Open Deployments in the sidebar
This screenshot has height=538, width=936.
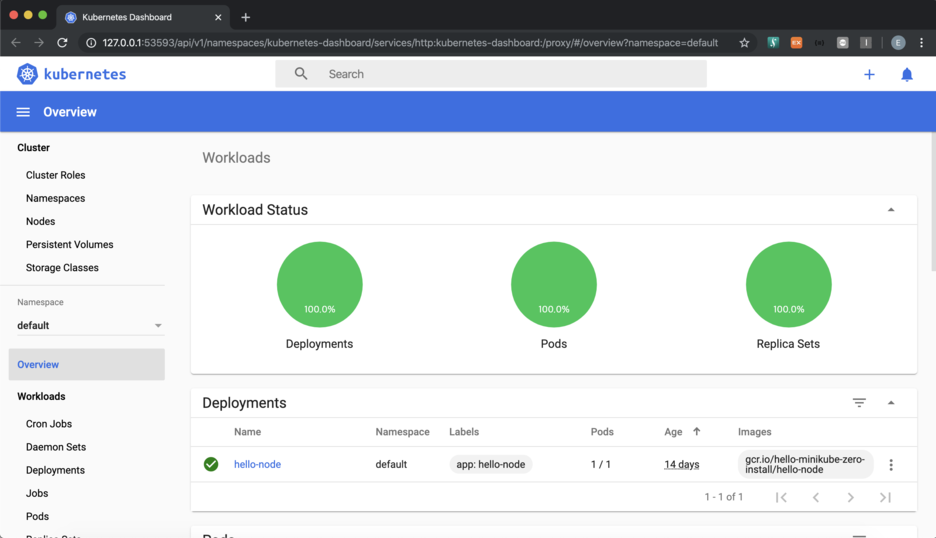coord(56,470)
